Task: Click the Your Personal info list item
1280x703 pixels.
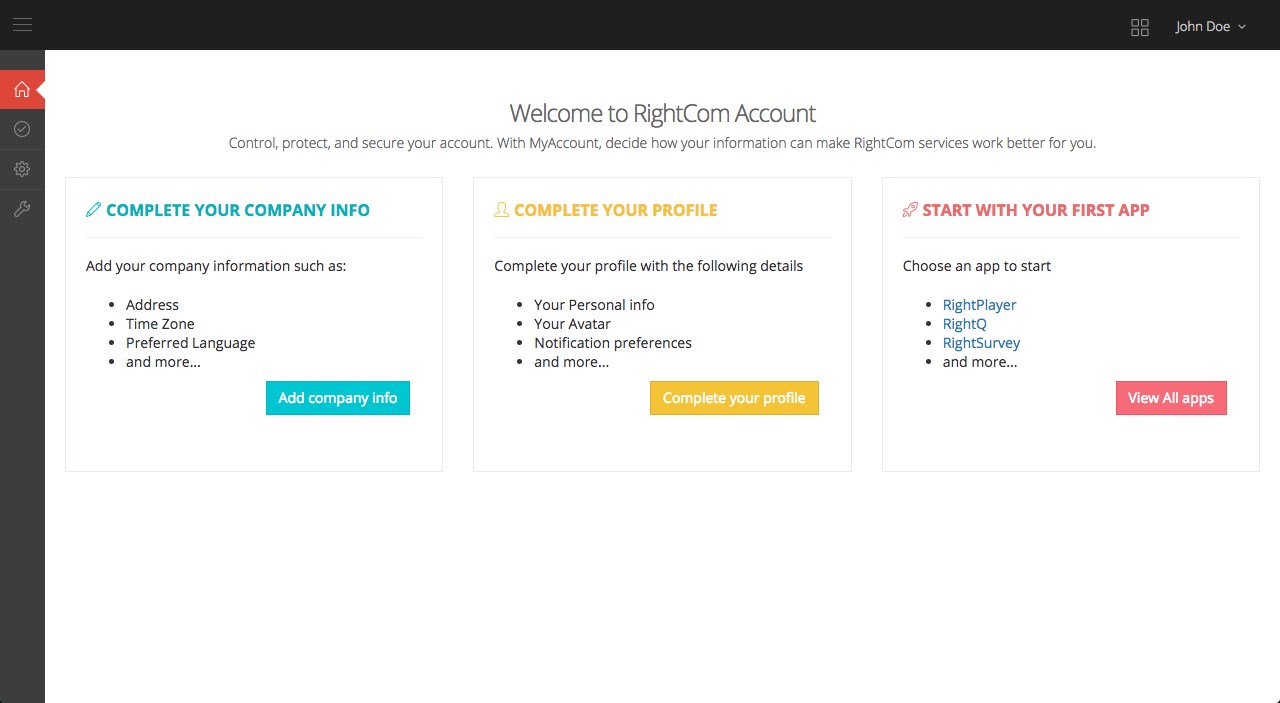Action: click(x=594, y=305)
